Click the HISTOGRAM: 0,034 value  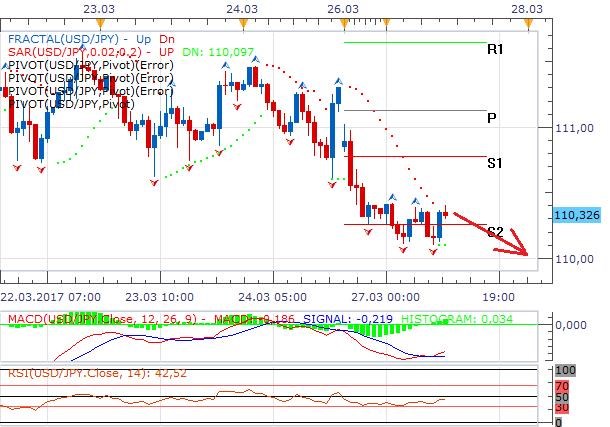457,319
